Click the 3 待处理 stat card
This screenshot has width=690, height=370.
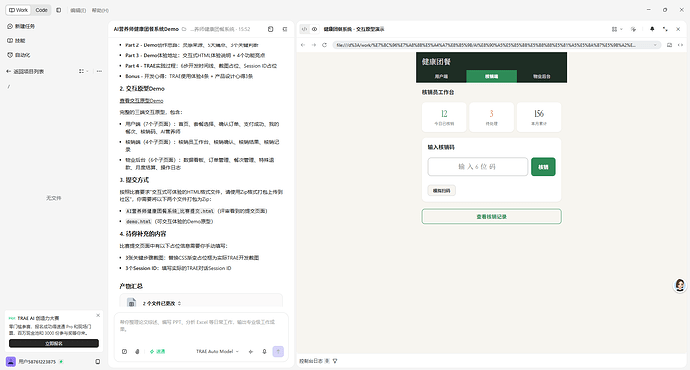point(492,117)
